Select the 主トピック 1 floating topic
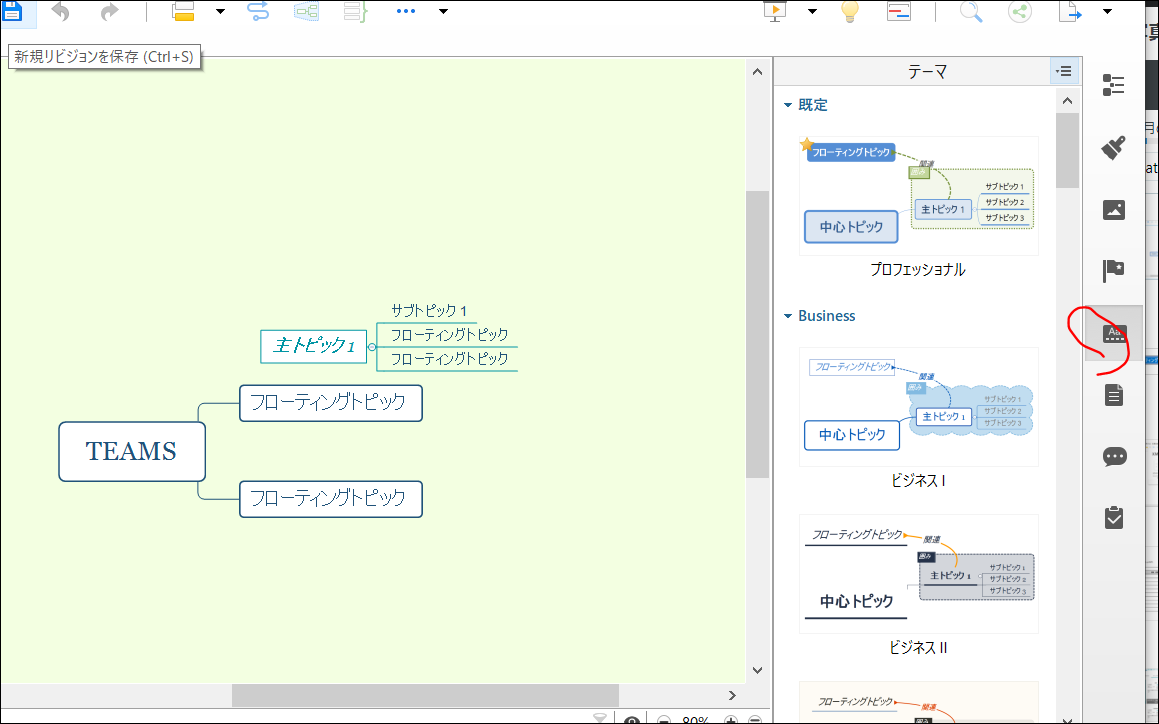Screen dimensions: 1159x724 313,346
